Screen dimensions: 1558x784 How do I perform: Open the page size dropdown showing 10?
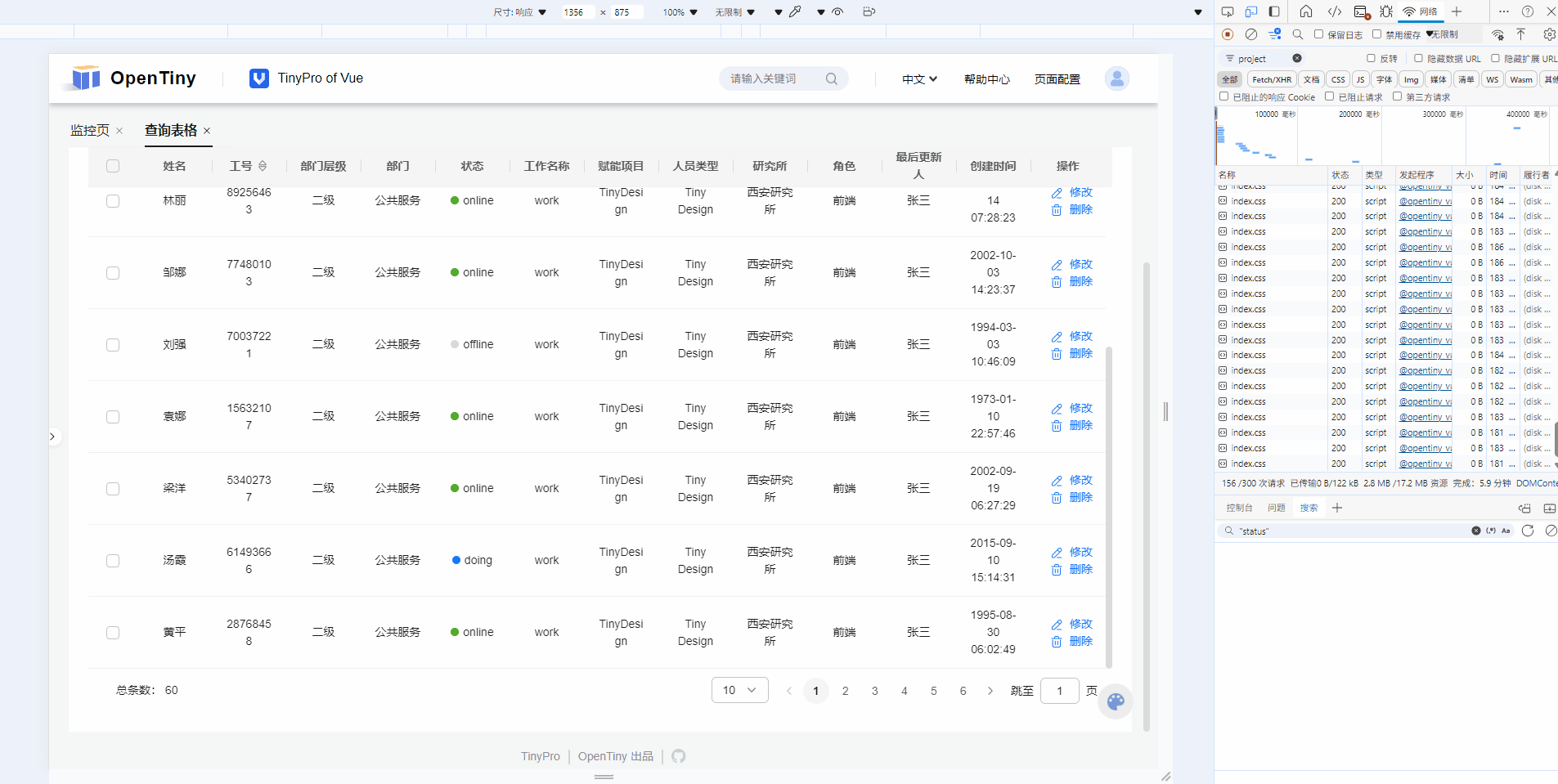pyautogui.click(x=739, y=690)
